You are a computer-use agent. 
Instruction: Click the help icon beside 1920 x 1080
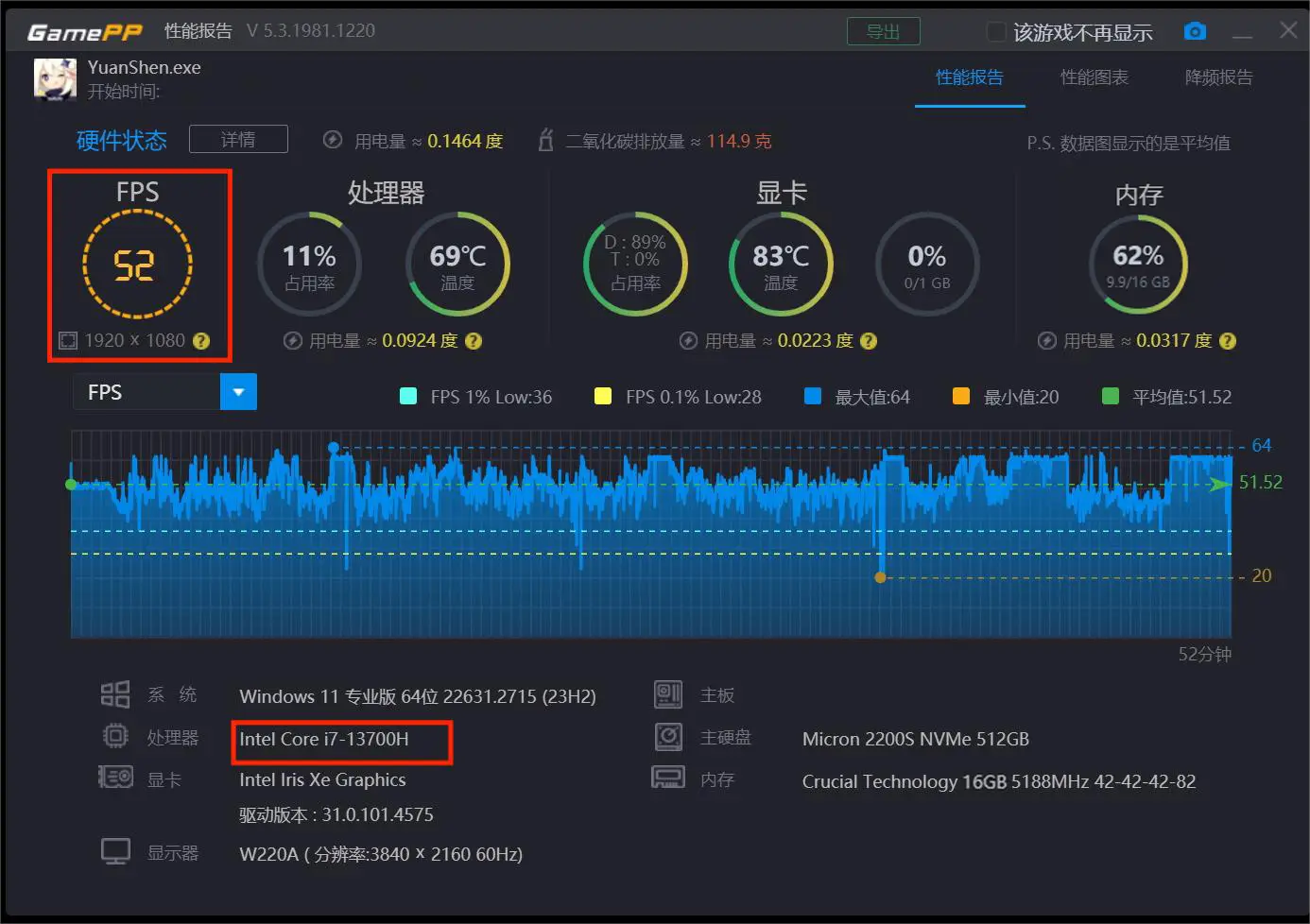[201, 341]
